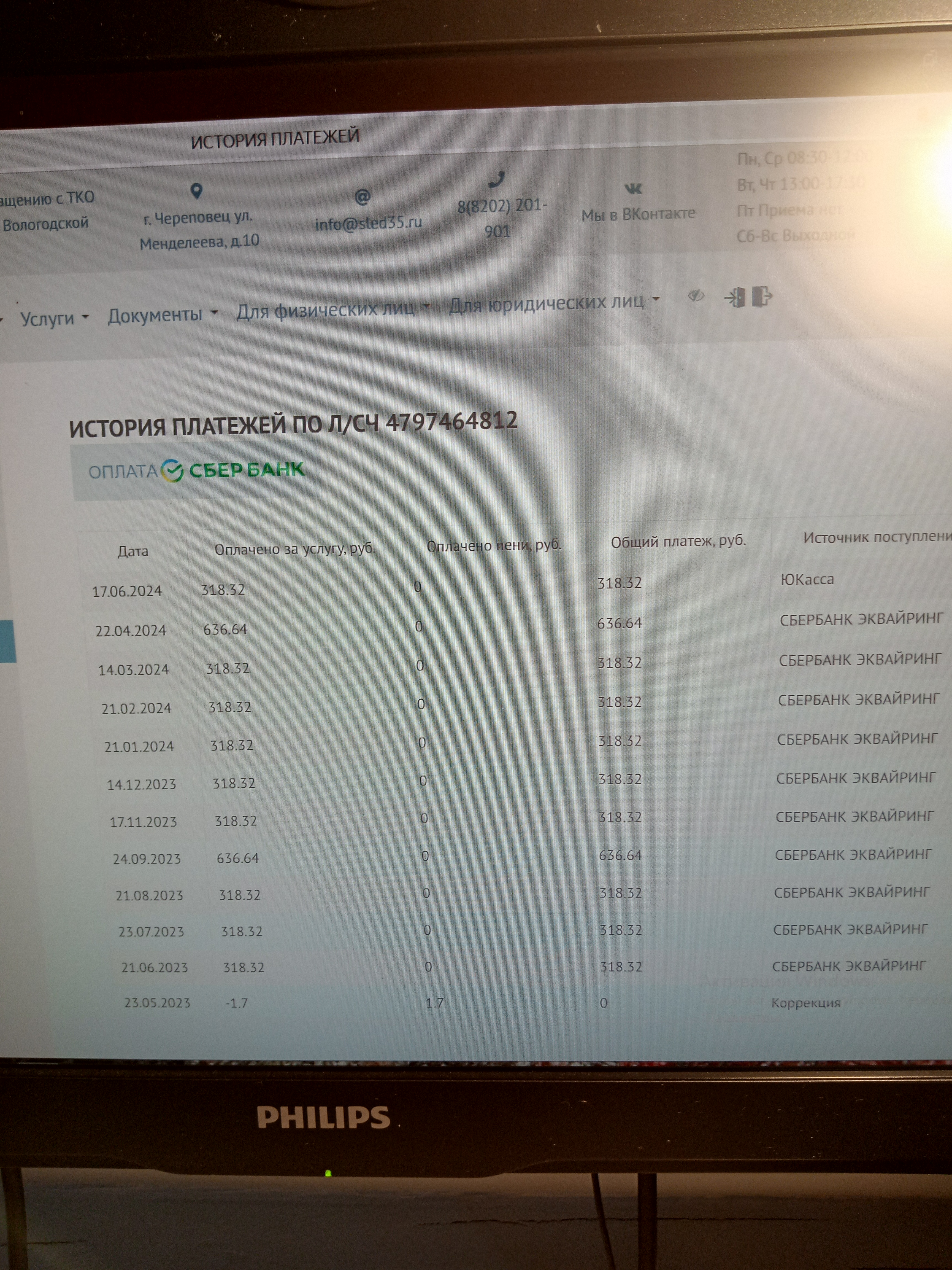
Task: Click the phone handset icon
Action: 496,180
